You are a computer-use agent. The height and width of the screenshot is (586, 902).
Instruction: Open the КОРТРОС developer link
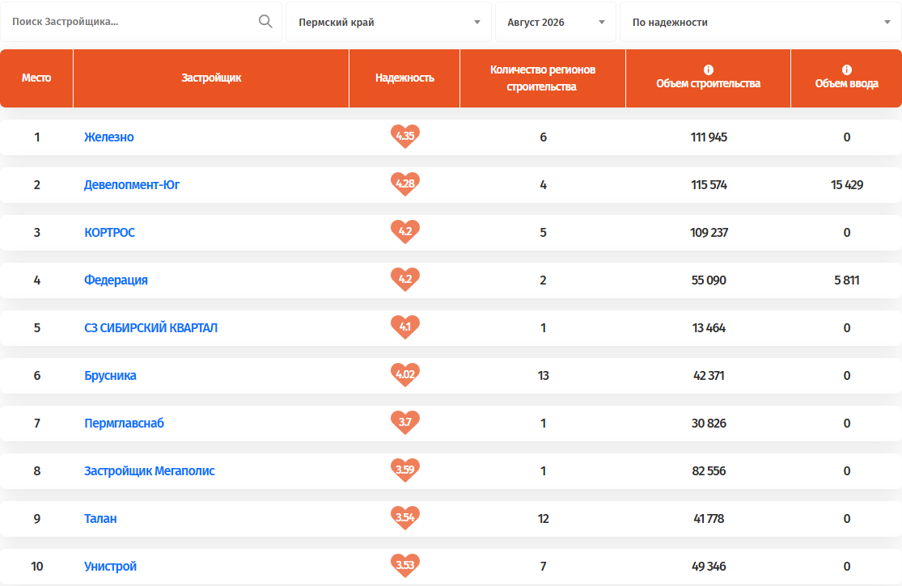(109, 232)
